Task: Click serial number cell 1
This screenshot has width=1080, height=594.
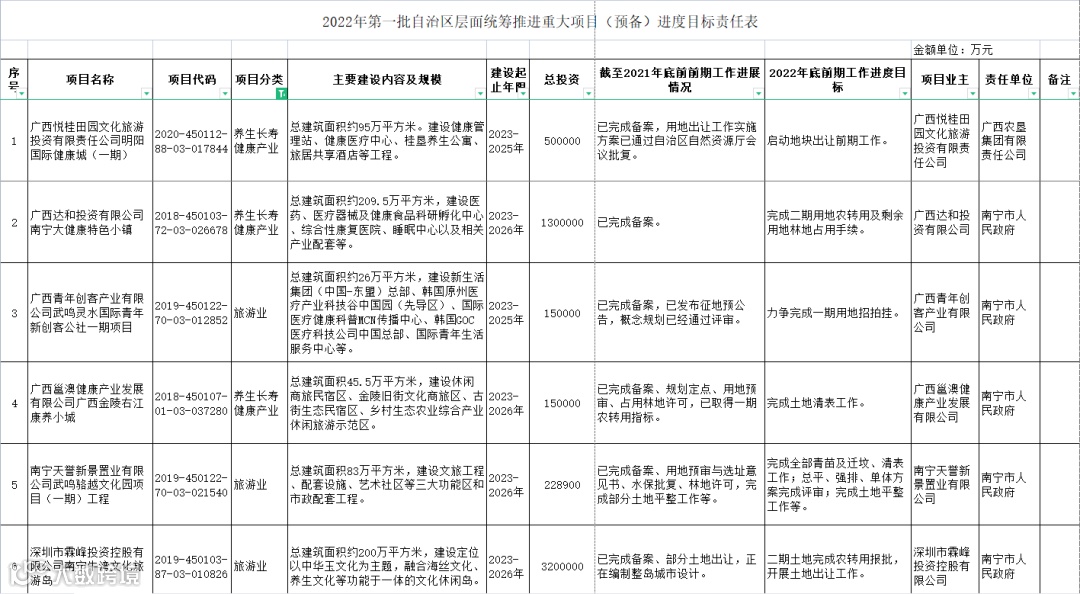Action: [x=14, y=141]
